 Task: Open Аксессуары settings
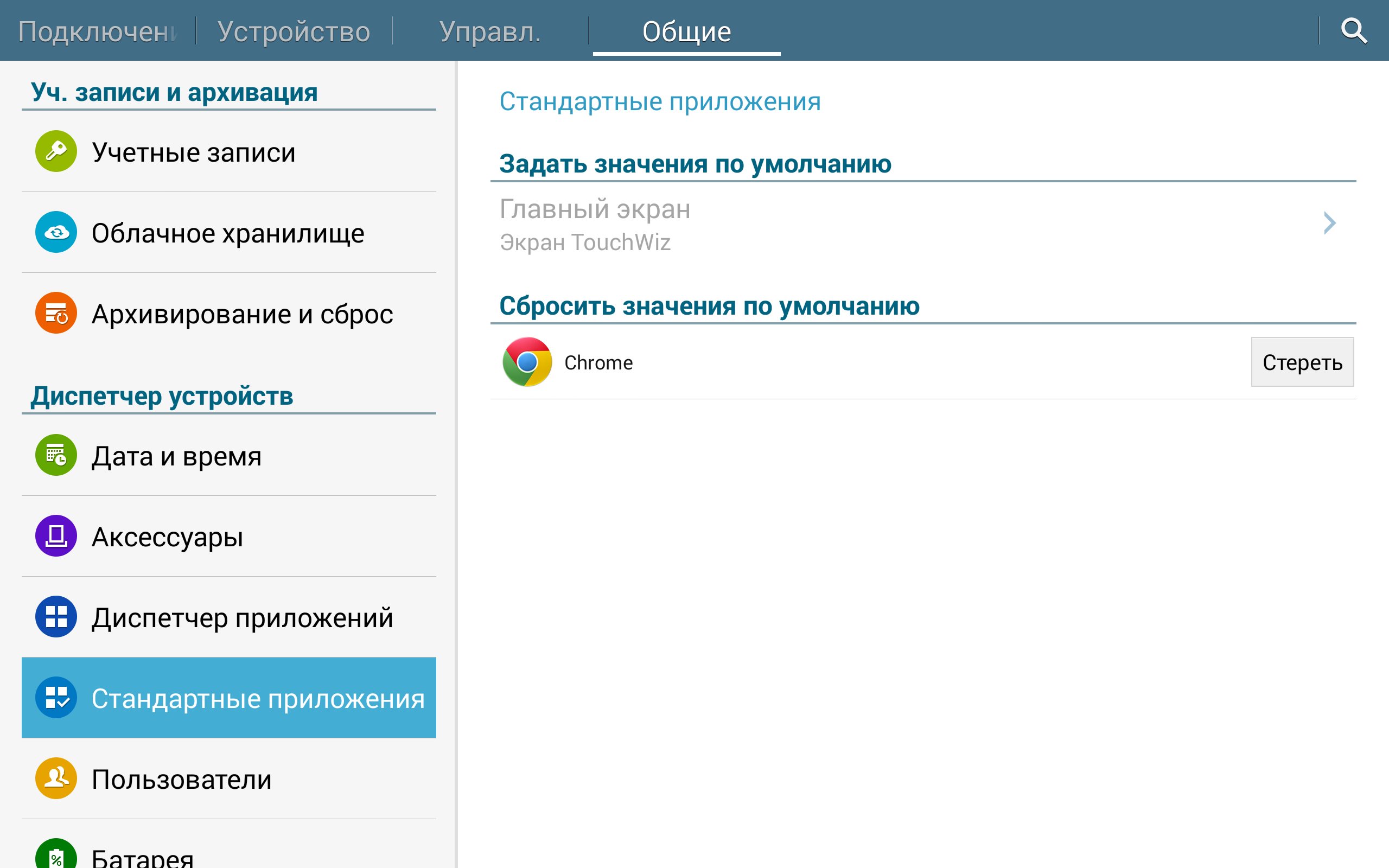[229, 536]
